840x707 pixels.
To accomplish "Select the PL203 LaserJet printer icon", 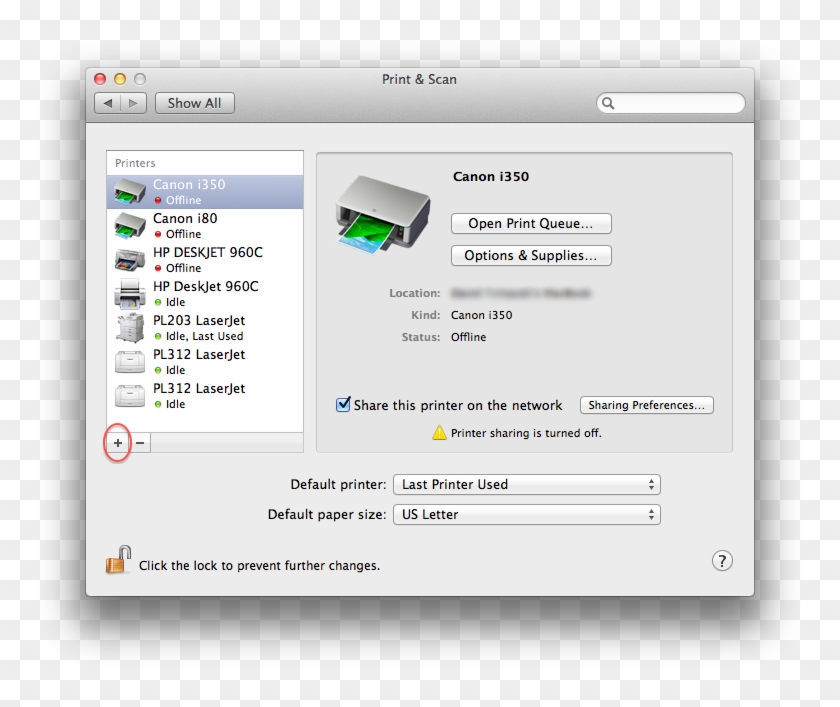I will click(x=130, y=327).
